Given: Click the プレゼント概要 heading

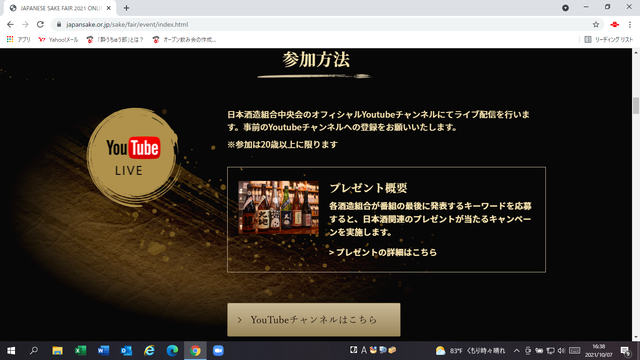Looking at the screenshot, I should point(368,188).
